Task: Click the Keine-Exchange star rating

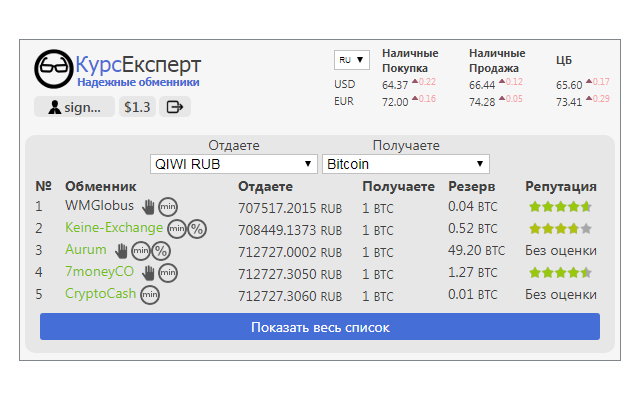Action: click(x=560, y=229)
